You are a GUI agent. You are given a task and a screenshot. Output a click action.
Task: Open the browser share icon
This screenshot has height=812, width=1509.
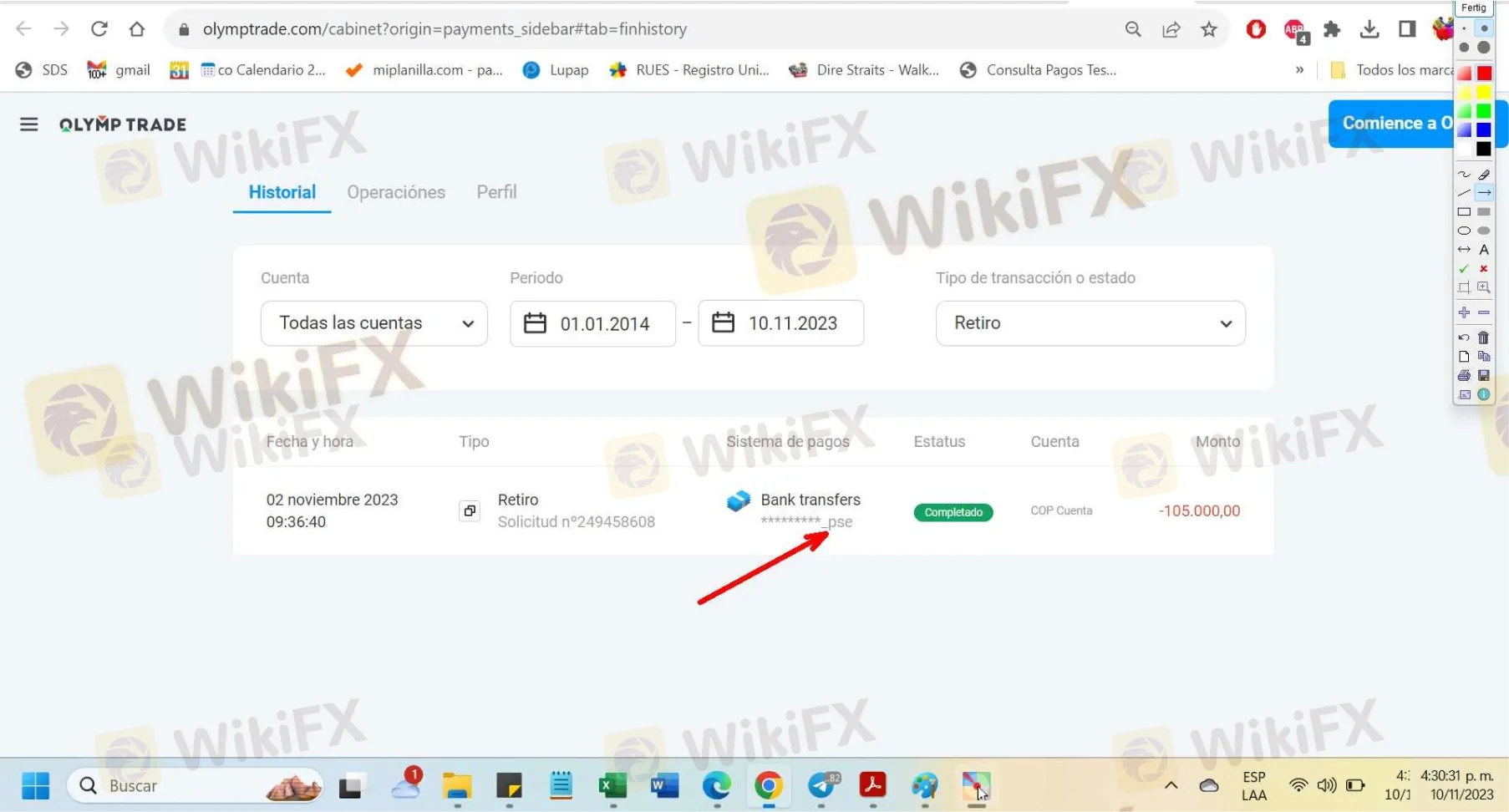click(1171, 29)
